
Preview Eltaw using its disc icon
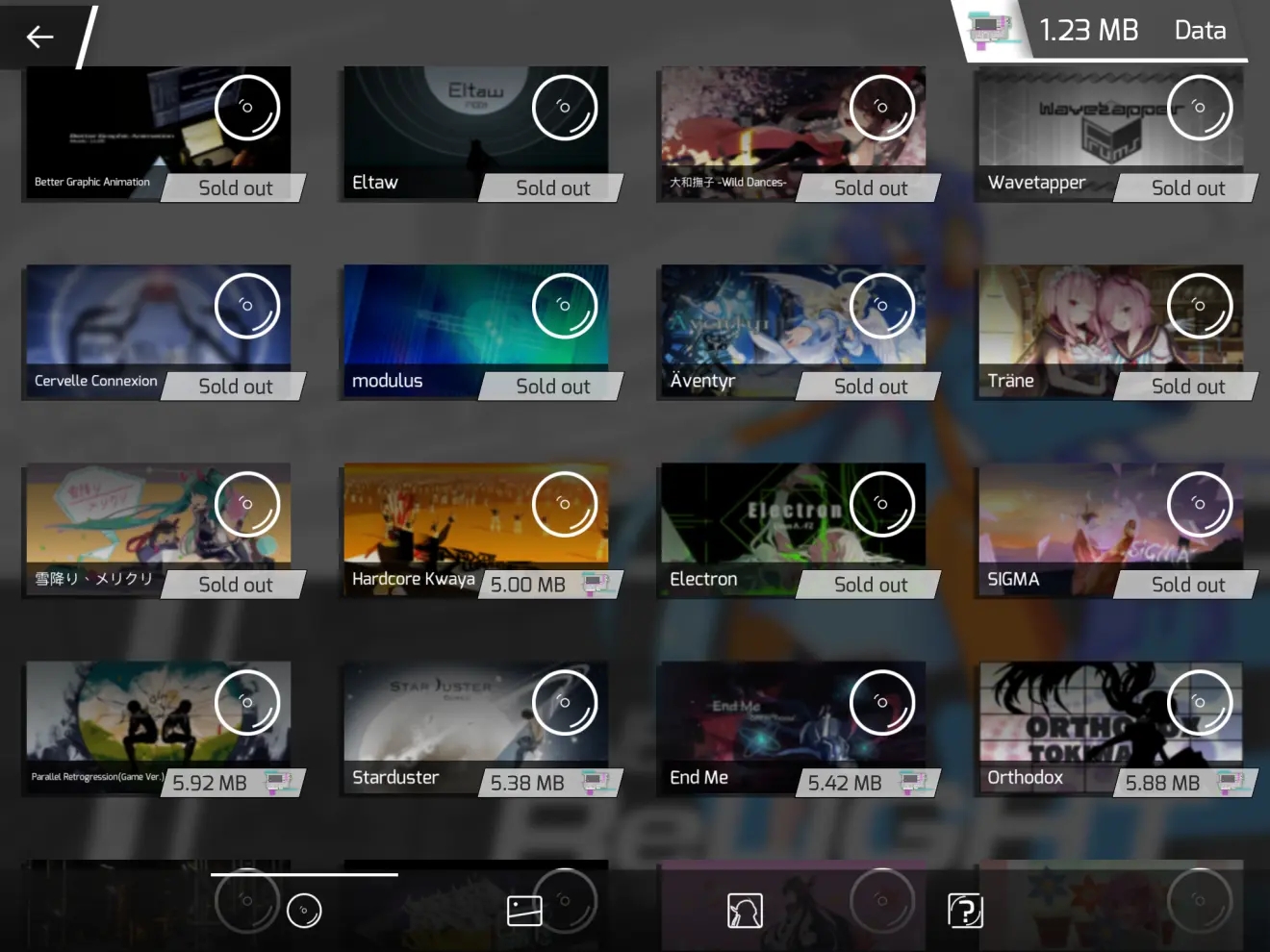pyautogui.click(x=565, y=108)
